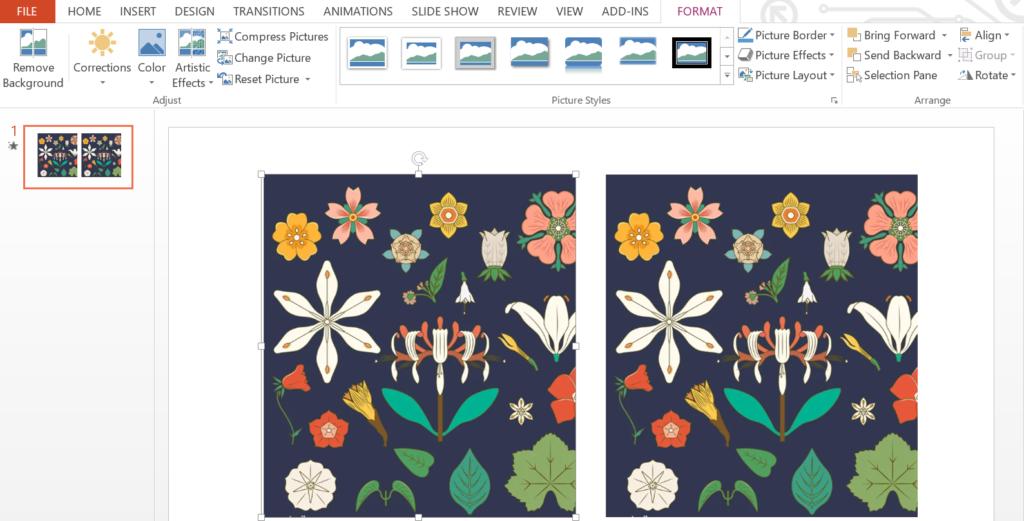1024x521 pixels.
Task: Expand the Reset Picture dropdown arrow
Action: (307, 80)
